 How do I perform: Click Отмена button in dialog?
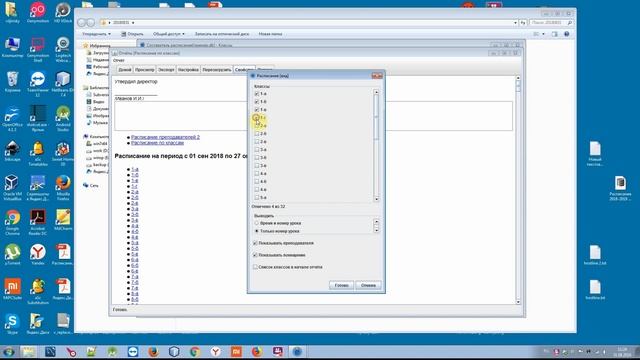point(368,285)
